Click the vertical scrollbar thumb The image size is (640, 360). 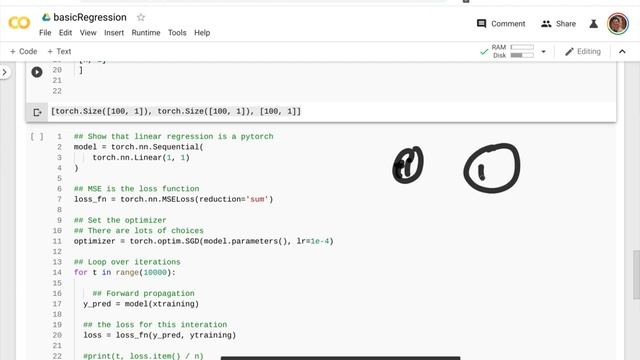point(636,275)
